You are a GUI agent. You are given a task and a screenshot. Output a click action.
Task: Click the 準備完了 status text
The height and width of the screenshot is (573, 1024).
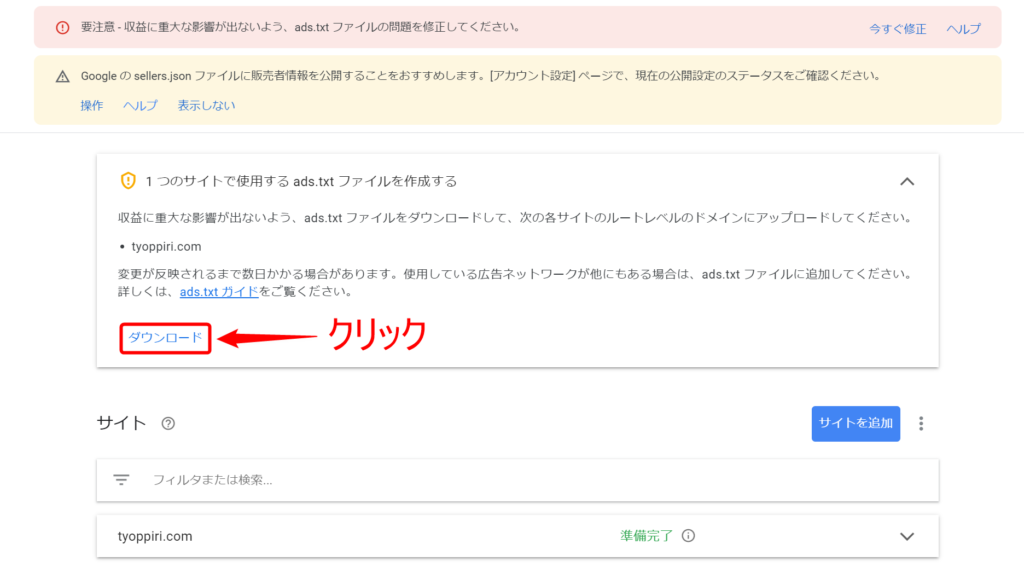pos(646,536)
